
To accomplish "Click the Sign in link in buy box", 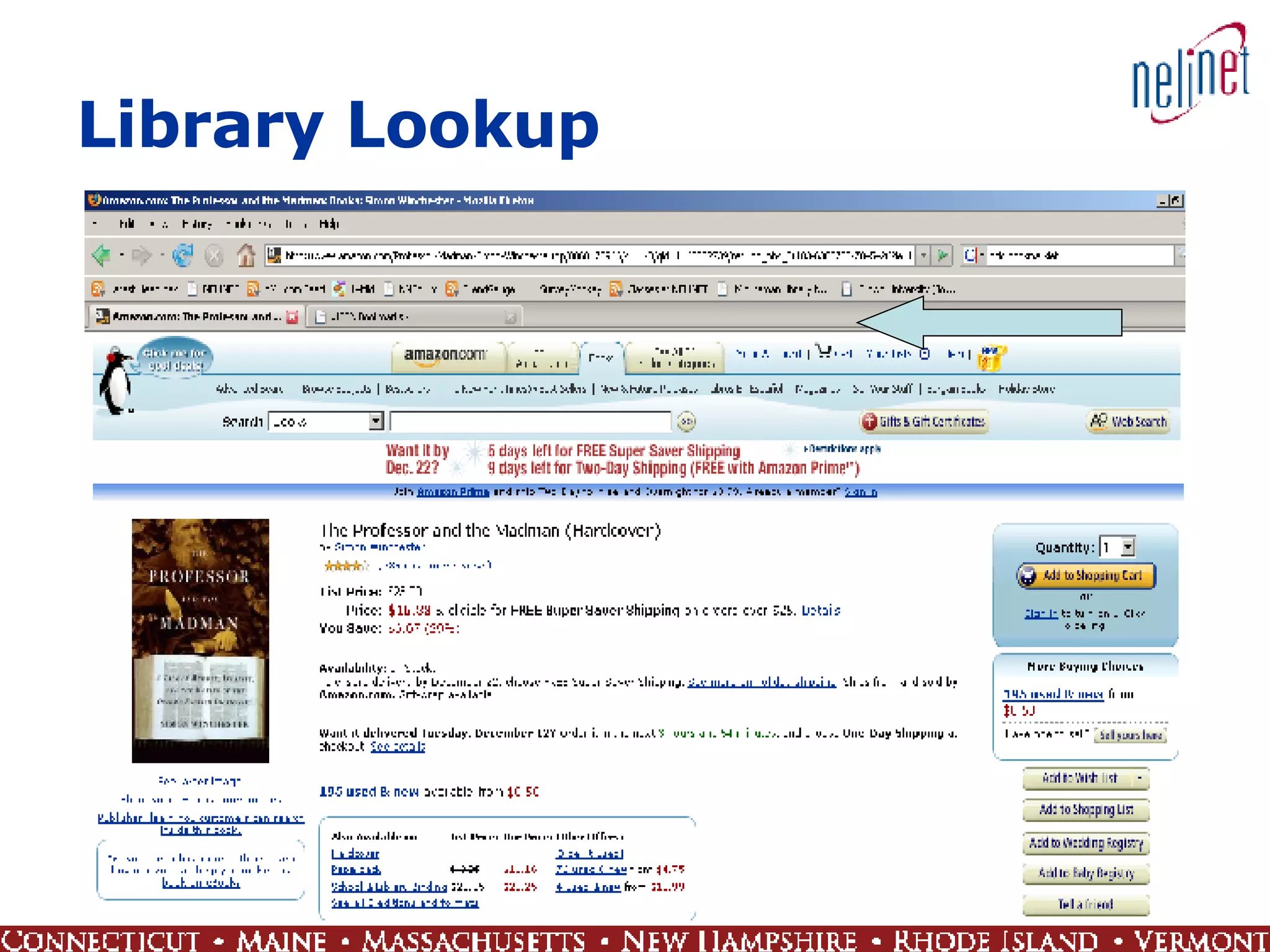I will pyautogui.click(x=1041, y=614).
